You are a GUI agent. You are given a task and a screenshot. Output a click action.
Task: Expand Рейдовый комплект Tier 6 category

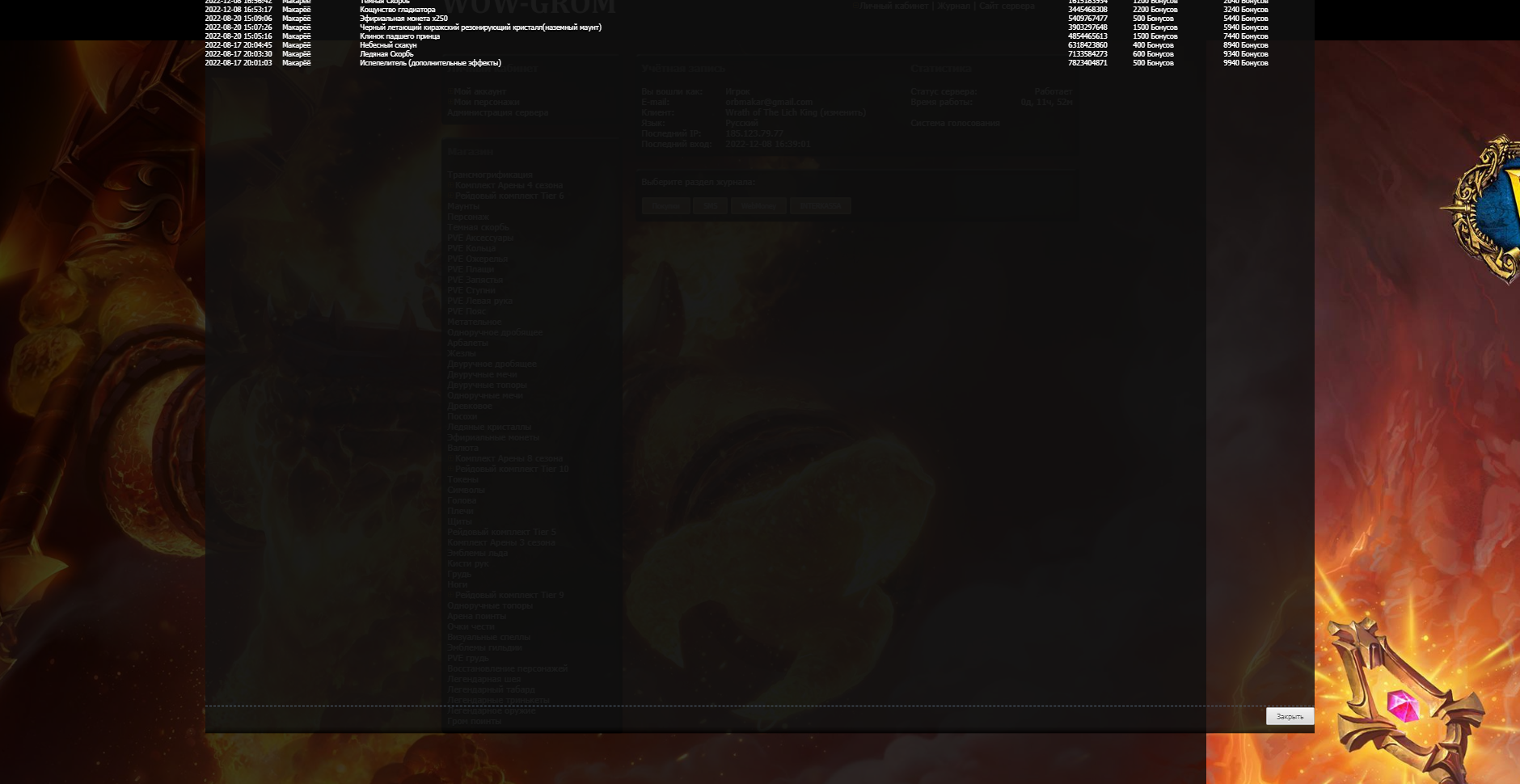(509, 196)
